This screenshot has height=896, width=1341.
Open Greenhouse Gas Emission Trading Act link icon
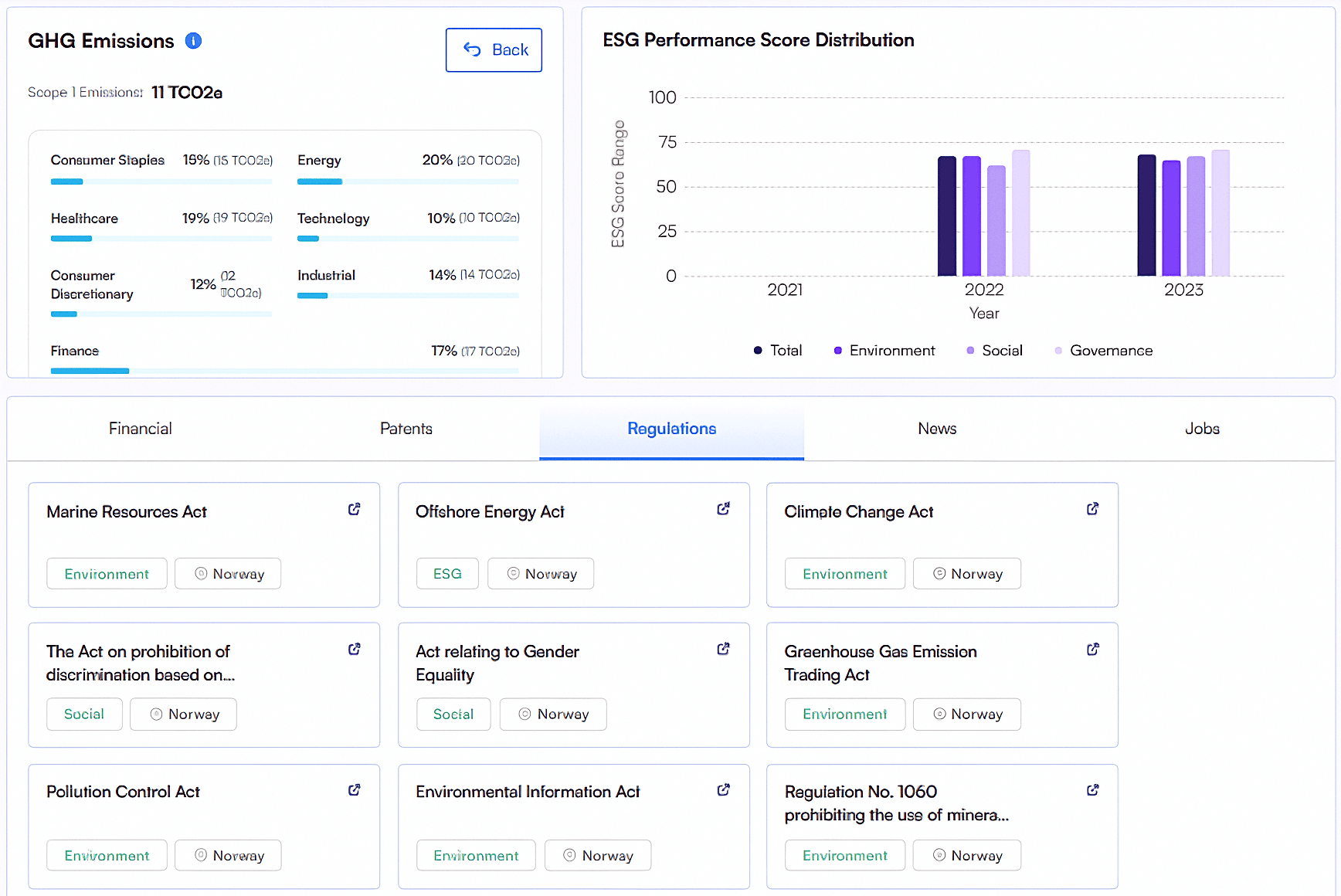click(x=1093, y=649)
